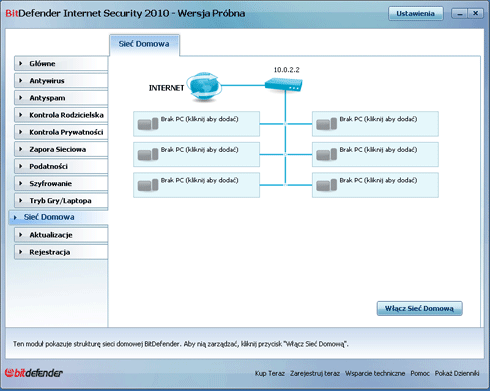Image resolution: width=490 pixels, height=391 pixels.
Task: Select Kontrola Prywatności in sidebar
Action: [61, 132]
